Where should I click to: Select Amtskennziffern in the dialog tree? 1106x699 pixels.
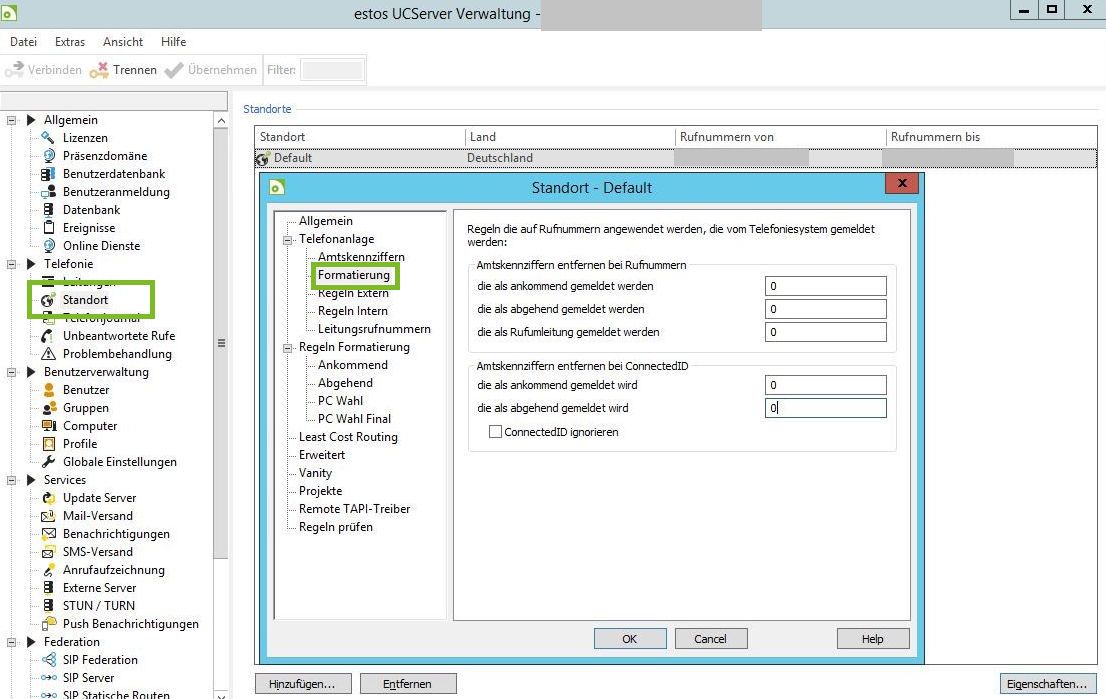(x=361, y=257)
